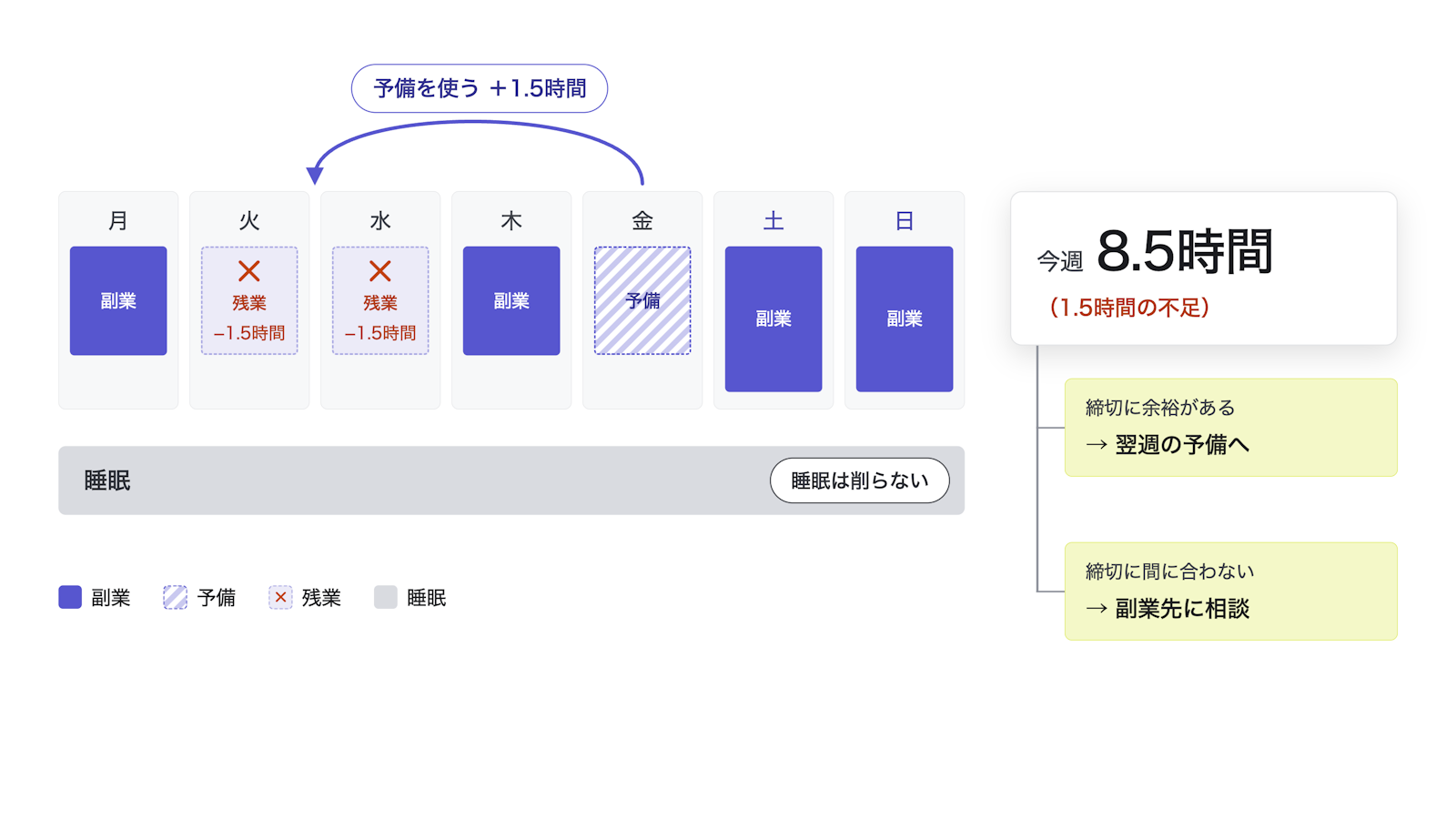Image resolution: width=1456 pixels, height=819 pixels.
Task: Click the red X in Wednesday's block
Action: coord(380,271)
